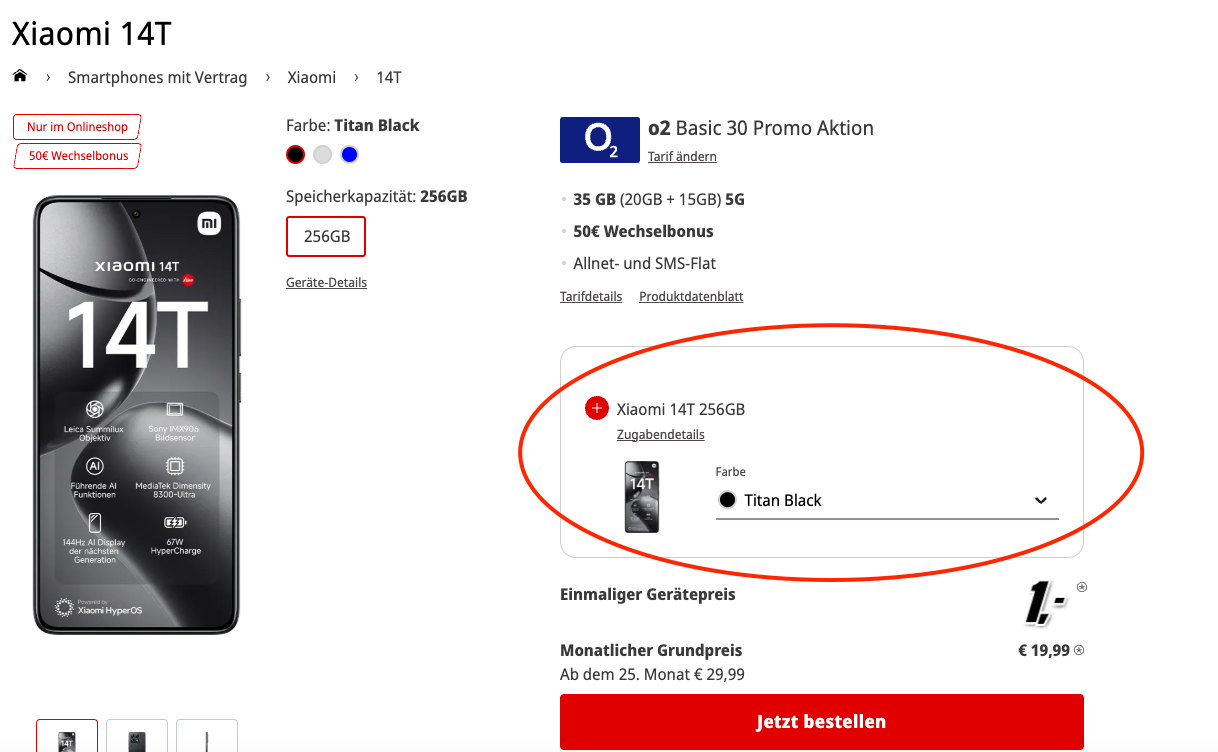This screenshot has width=1218, height=752.
Task: Select the second gallery thumbnail showing the camera
Action: coord(137,736)
